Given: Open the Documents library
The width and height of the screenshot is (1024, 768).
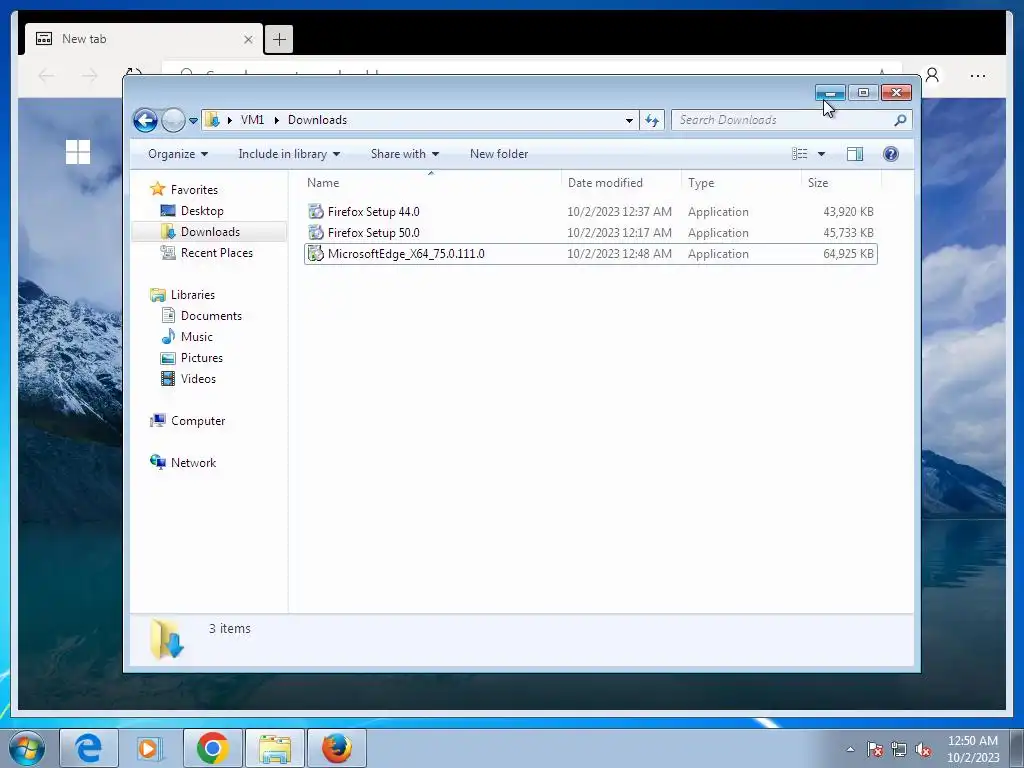Looking at the screenshot, I should pos(211,316).
